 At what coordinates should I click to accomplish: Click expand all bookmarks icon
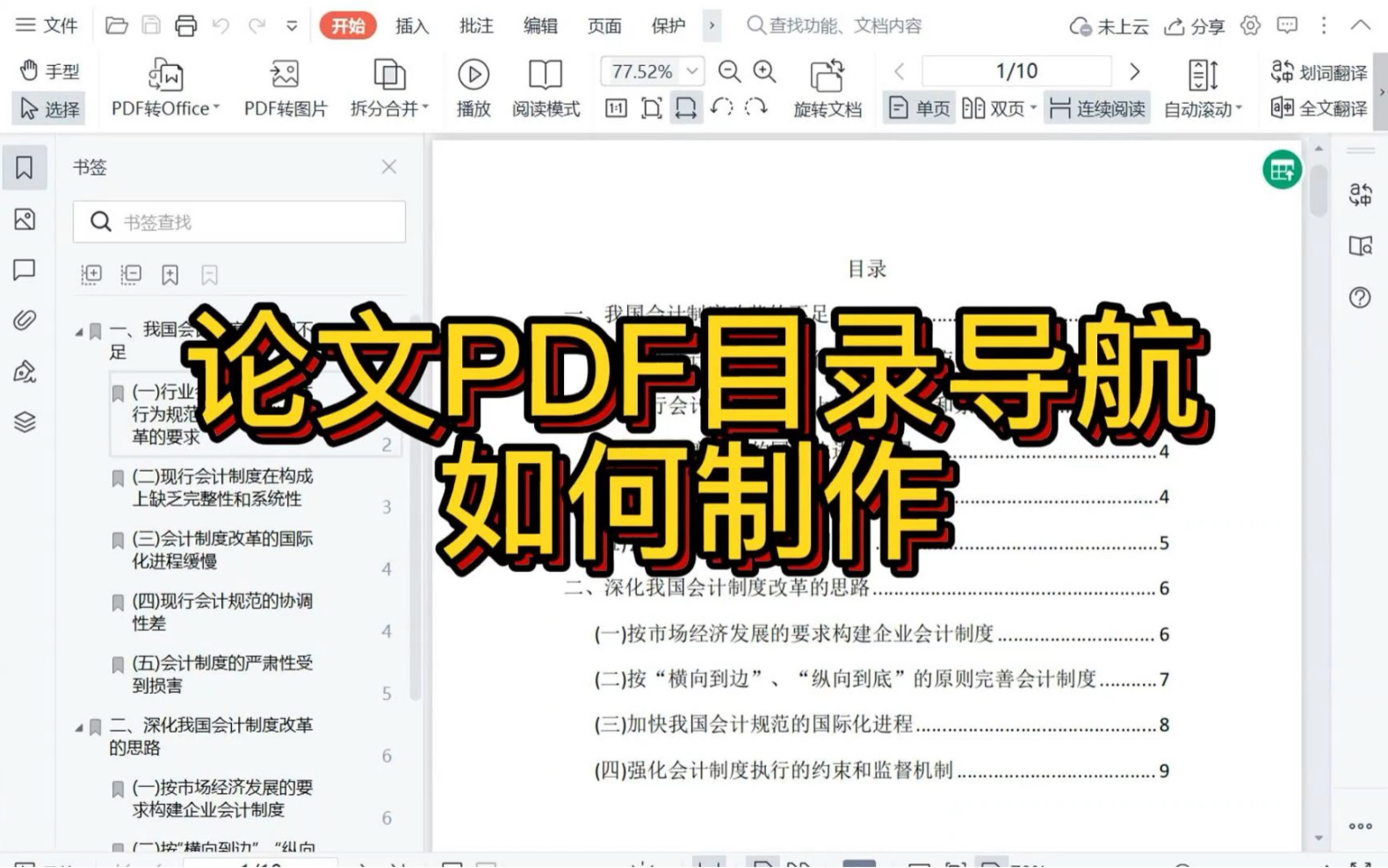[x=91, y=275]
